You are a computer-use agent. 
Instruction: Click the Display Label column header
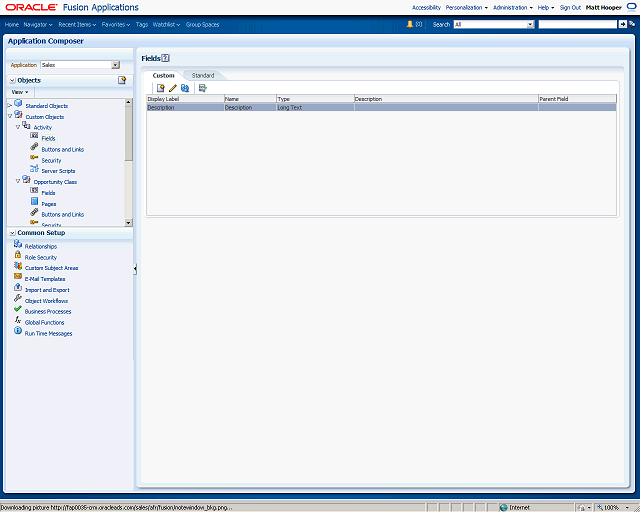tap(185, 99)
